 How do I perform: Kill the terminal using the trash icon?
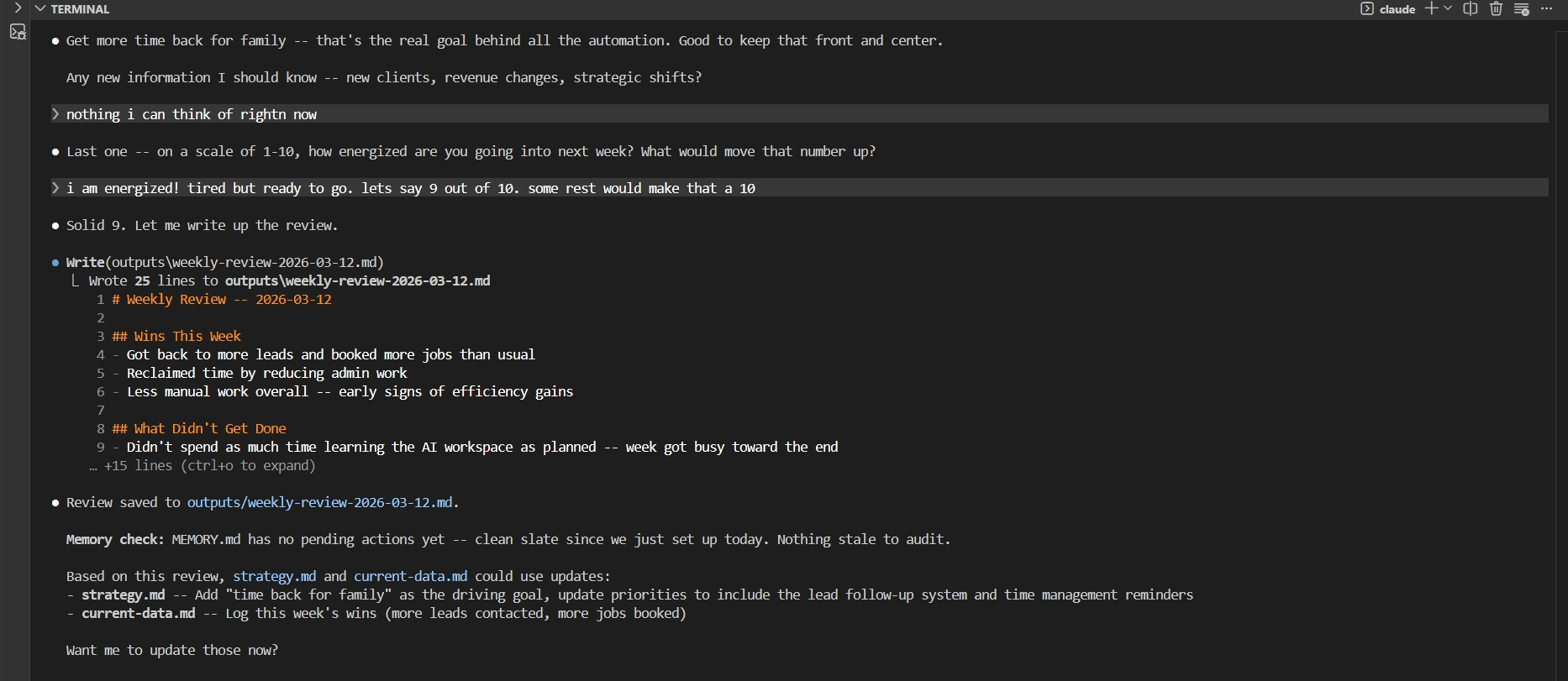coord(1497,9)
